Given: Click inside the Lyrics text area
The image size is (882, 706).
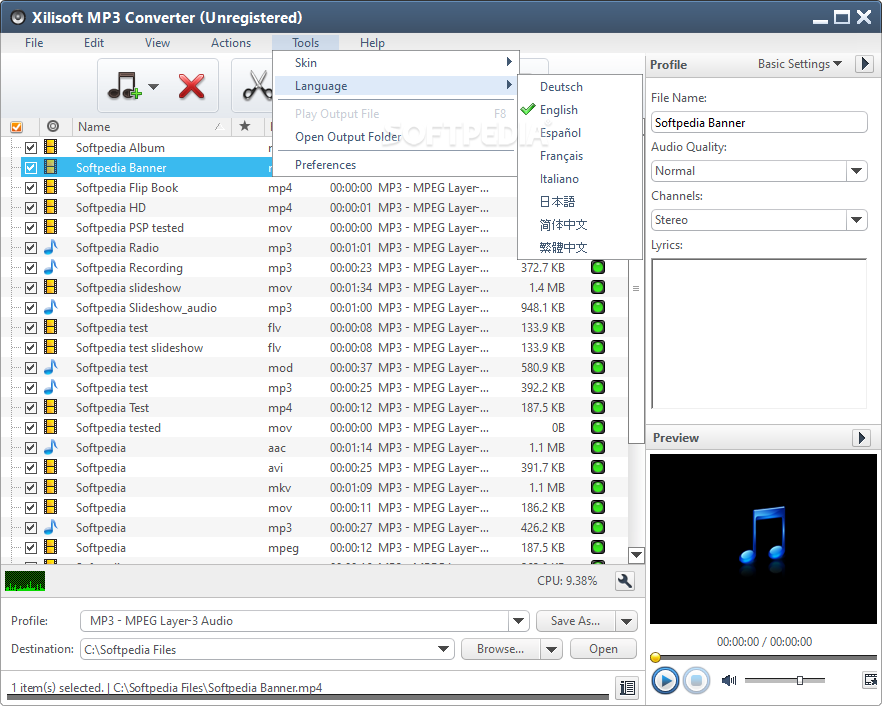Looking at the screenshot, I should click(759, 334).
